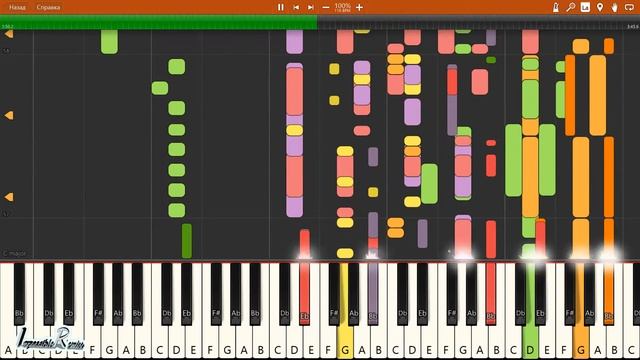
Task: Go back via the Назад menu
Action: [x=17, y=7]
